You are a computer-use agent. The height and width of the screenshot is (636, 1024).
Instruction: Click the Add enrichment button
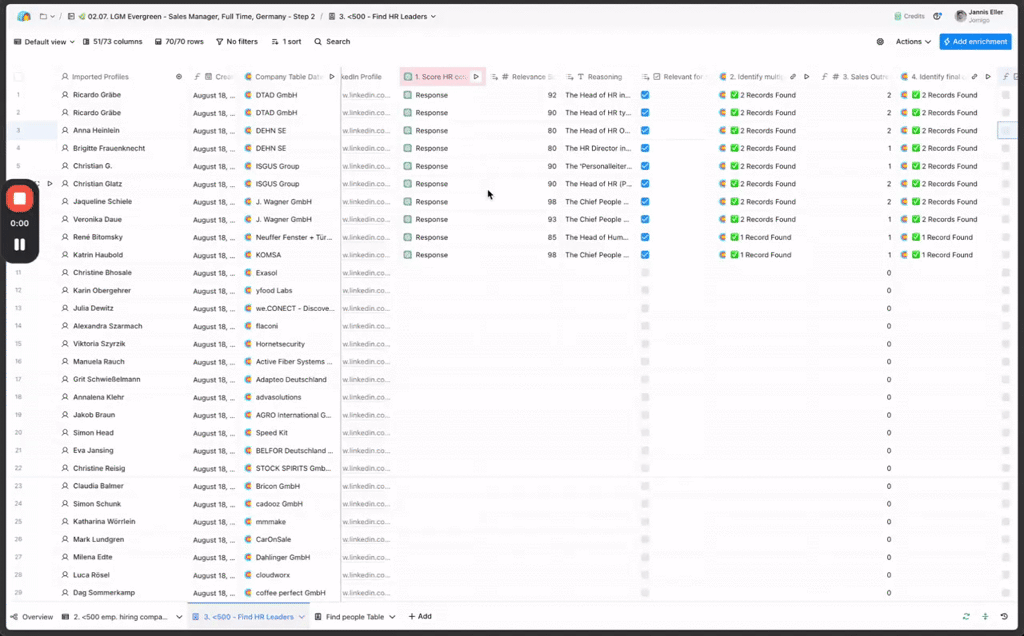[975, 42]
